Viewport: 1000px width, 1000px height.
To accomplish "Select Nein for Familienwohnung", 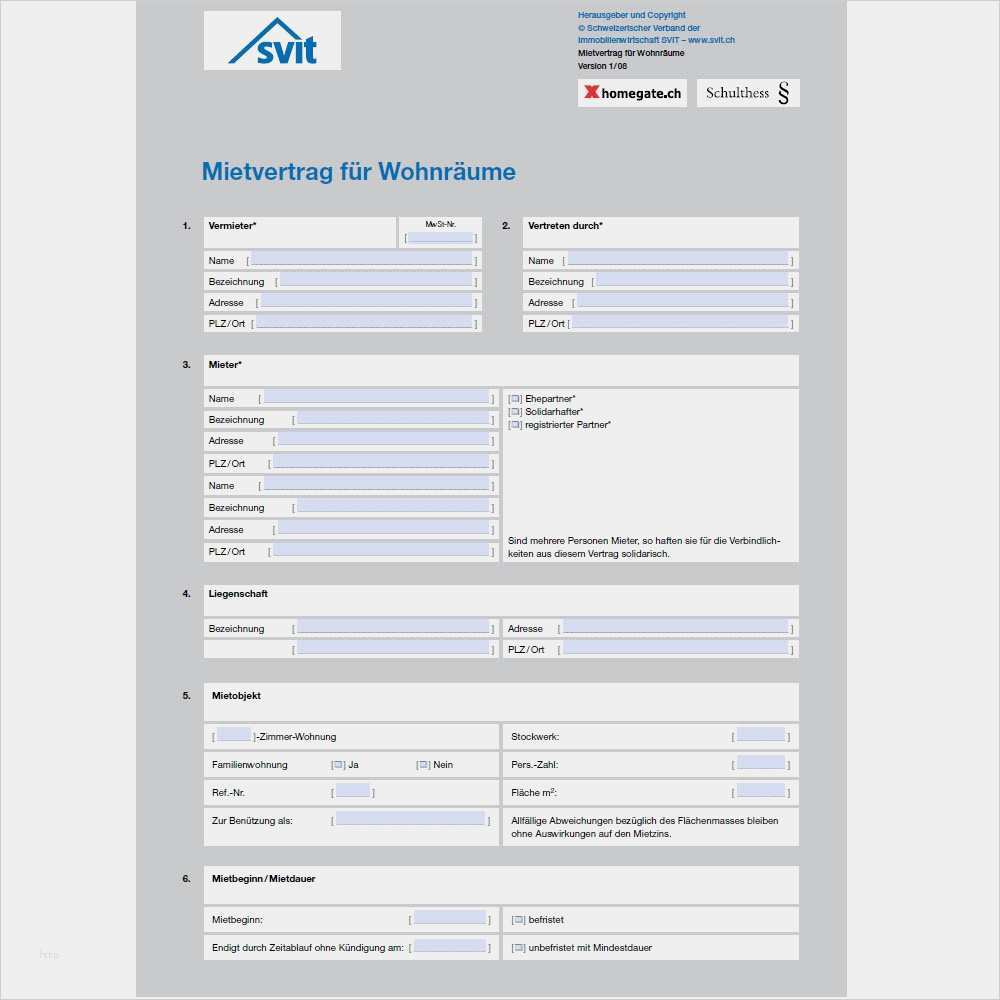I will point(423,765).
